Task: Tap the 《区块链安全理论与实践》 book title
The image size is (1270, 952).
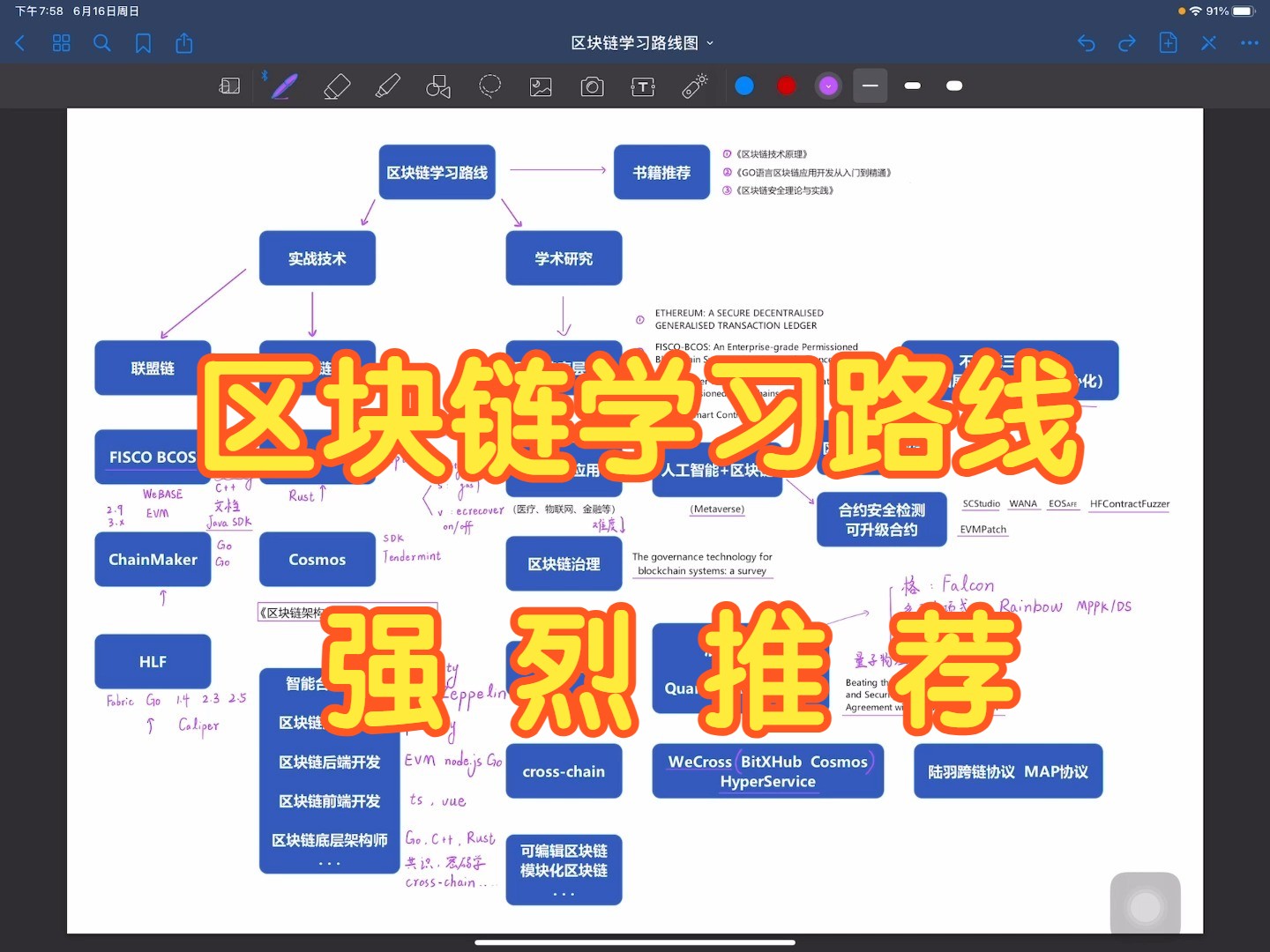Action: 785,190
